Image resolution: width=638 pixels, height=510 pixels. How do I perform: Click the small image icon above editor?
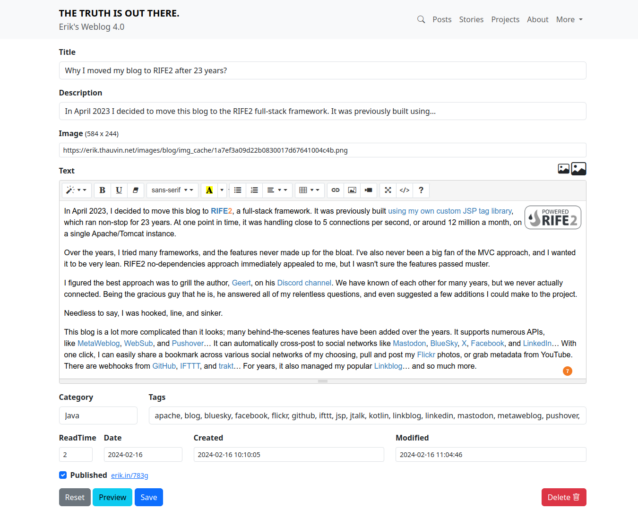coord(564,169)
